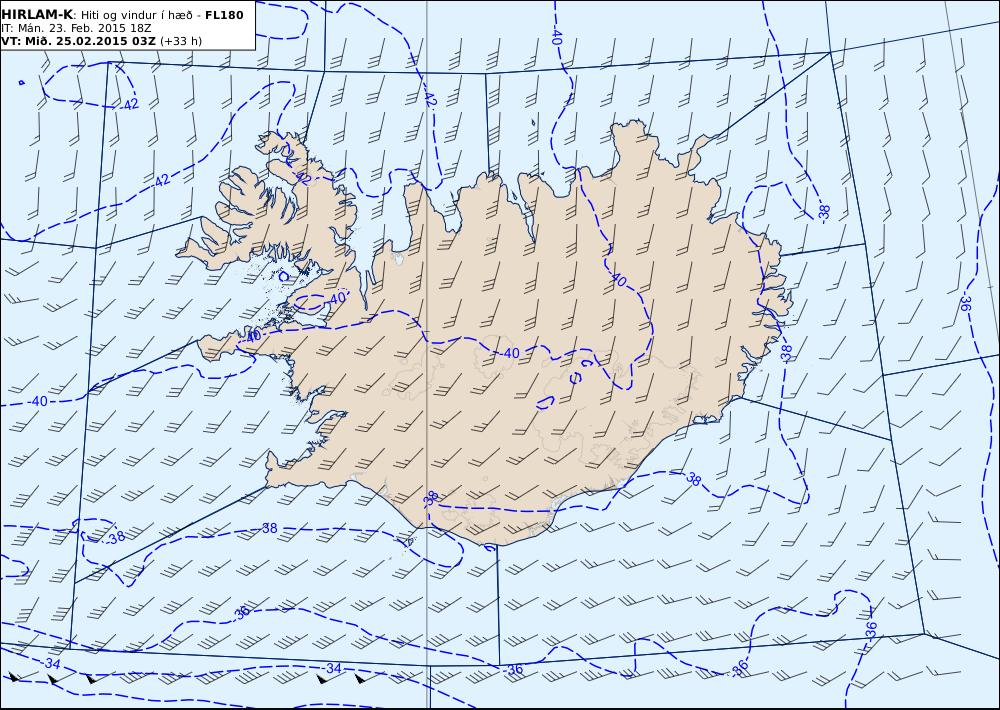Click the '(+33 h)' forecast offset text
Screen dimensions: 1000x710
[181, 41]
